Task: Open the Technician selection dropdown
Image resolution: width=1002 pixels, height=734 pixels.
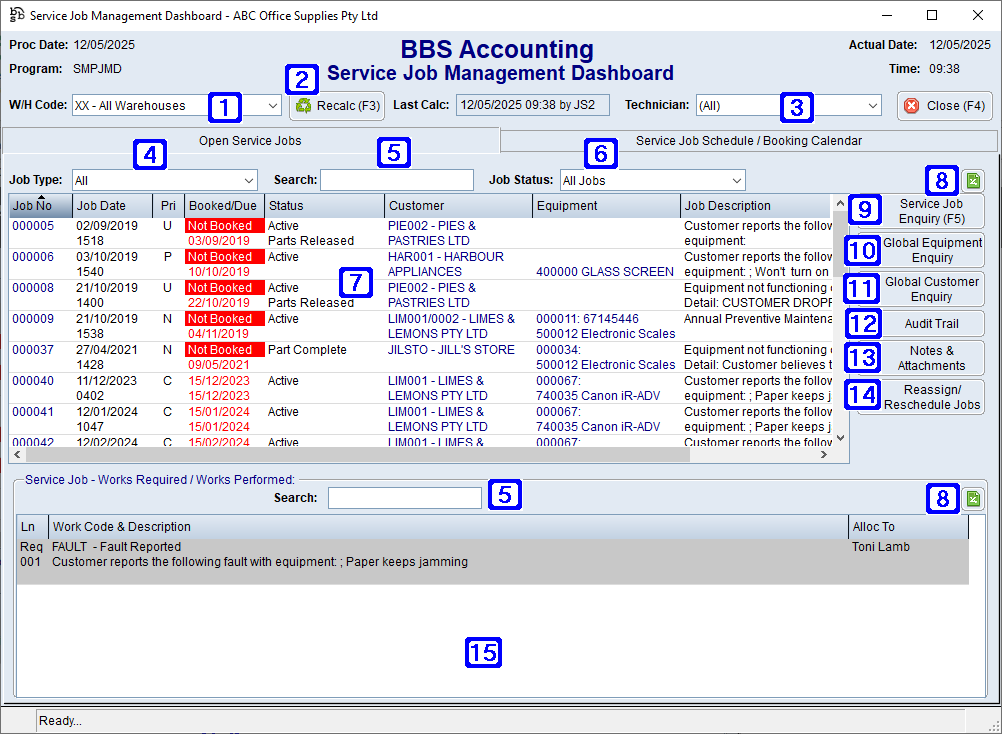Action: pos(873,107)
